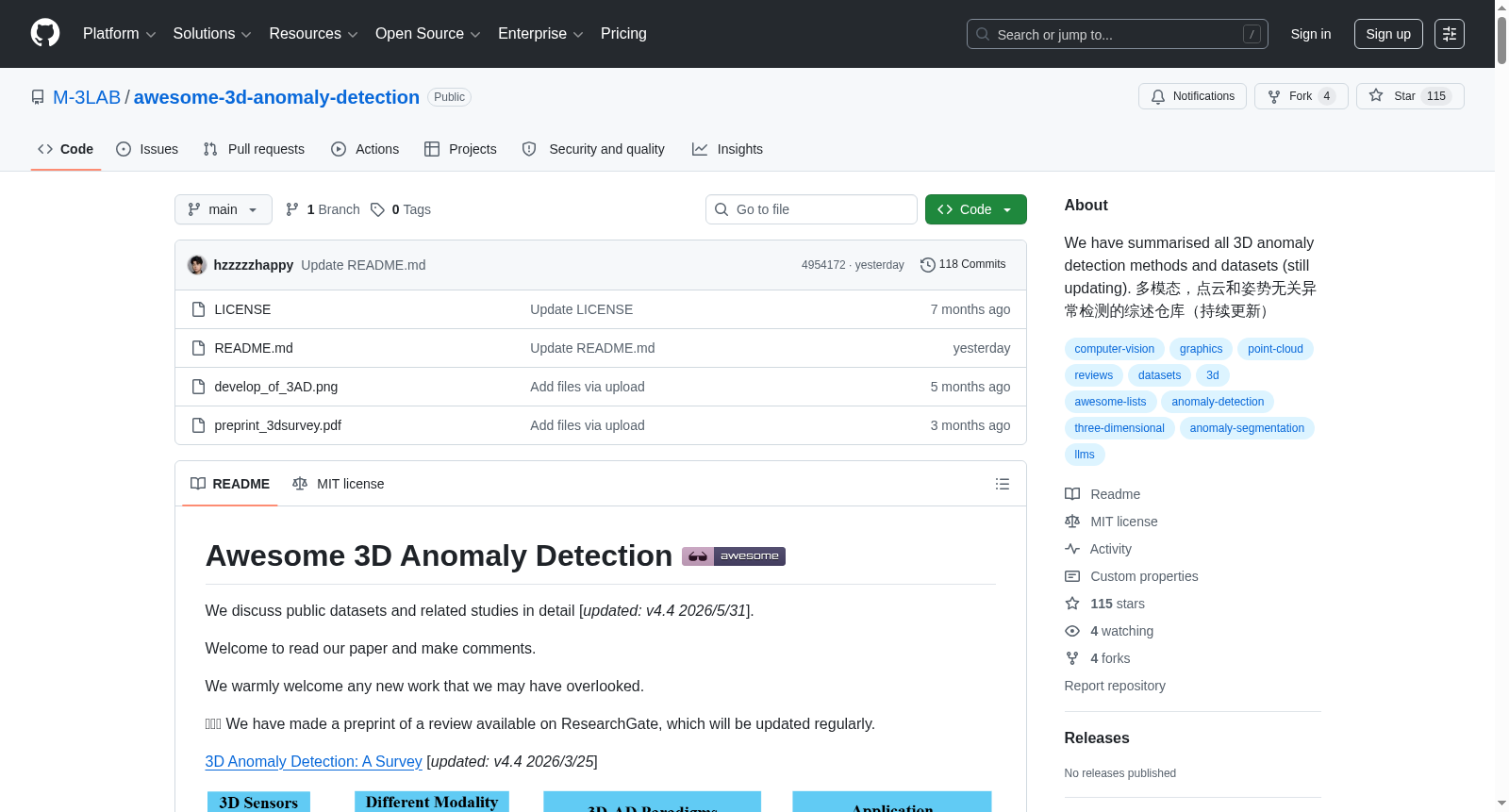Switch to the Issues tab

(147, 149)
